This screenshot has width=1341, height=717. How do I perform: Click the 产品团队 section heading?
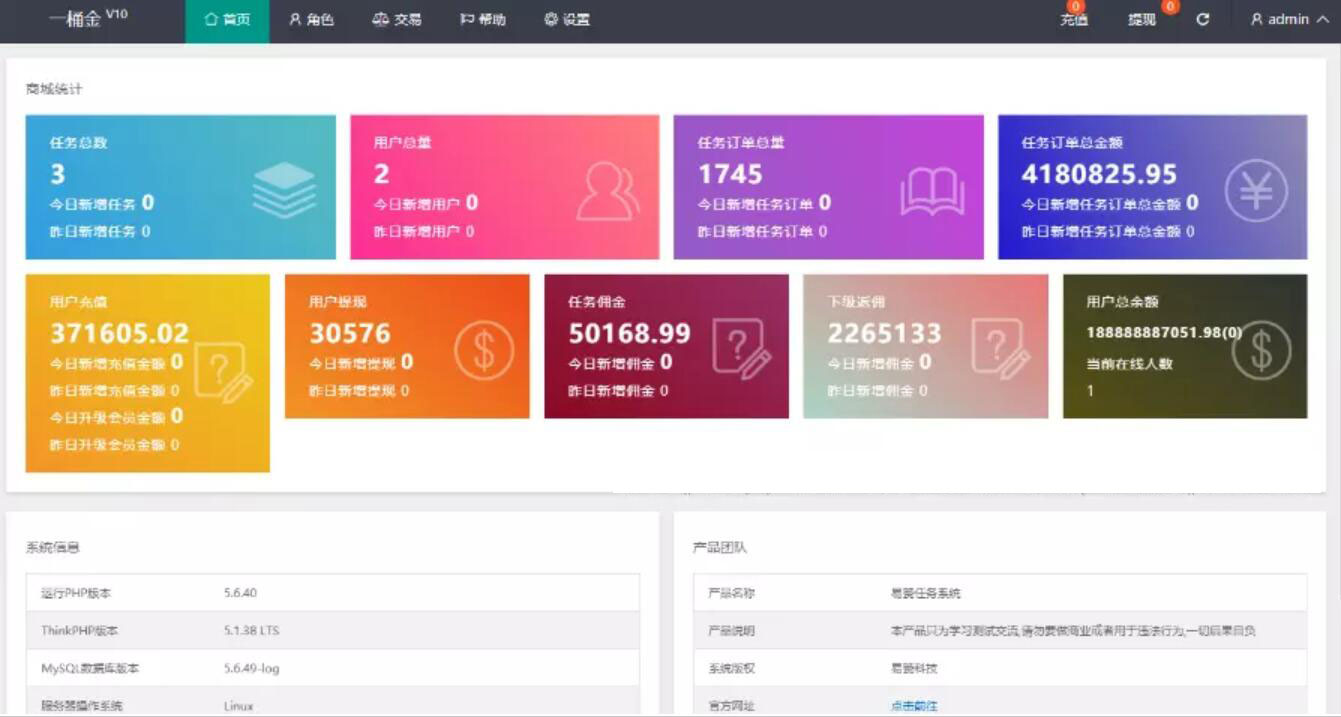point(720,547)
